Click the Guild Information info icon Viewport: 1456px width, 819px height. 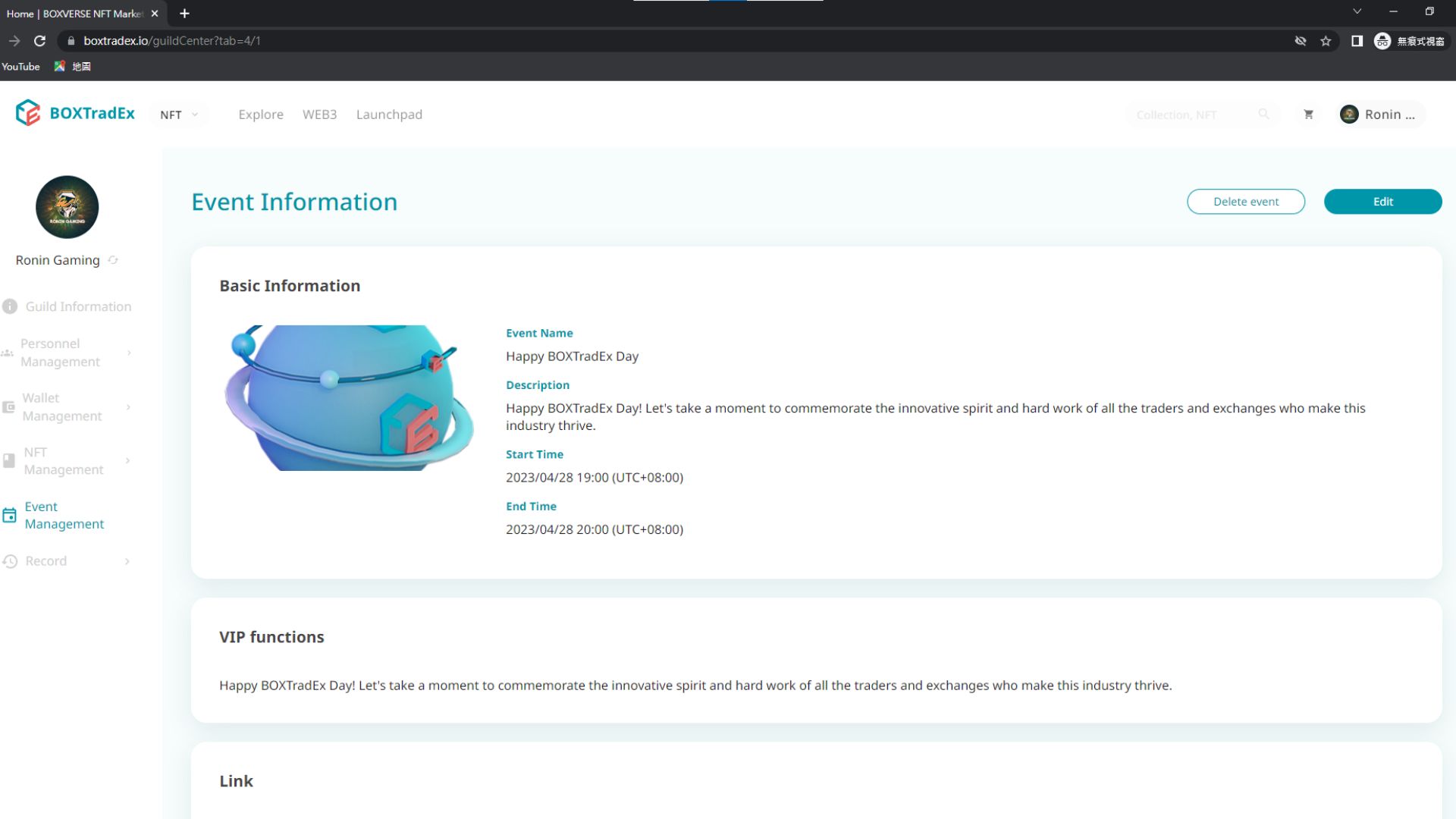point(10,306)
